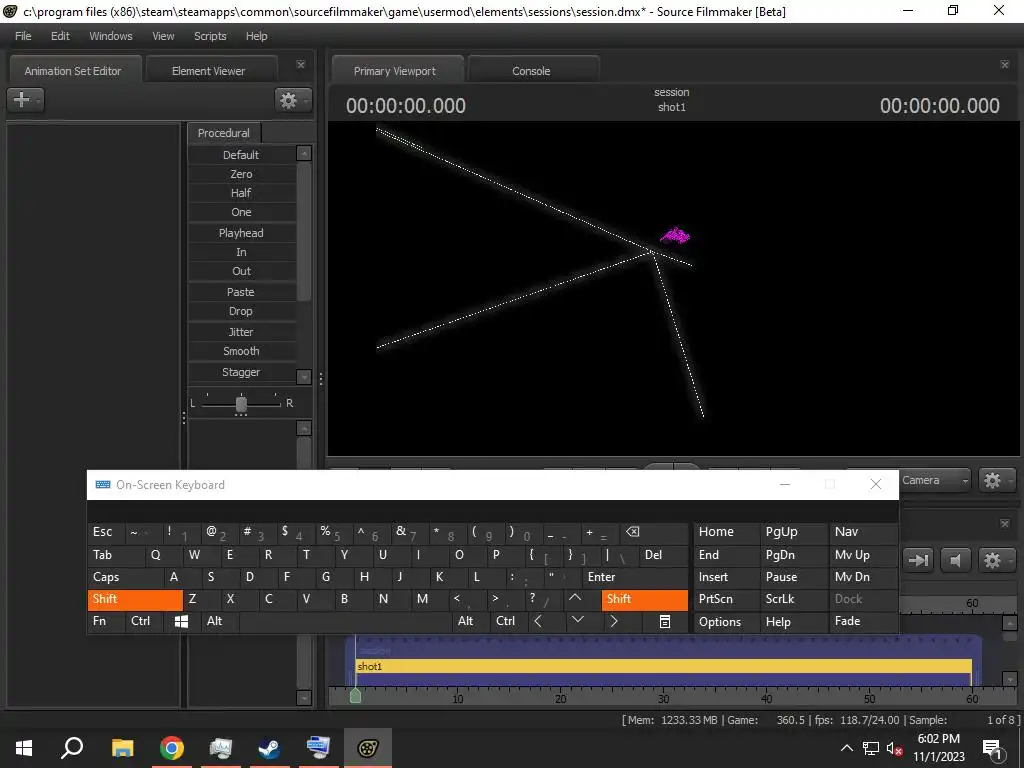The width and height of the screenshot is (1024, 768).
Task: Switch to Console tab
Action: click(534, 71)
